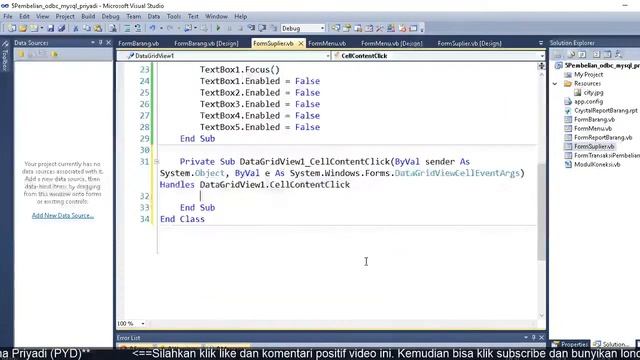Switch to FormSuplier.vb [Design] tab

tap(469, 43)
